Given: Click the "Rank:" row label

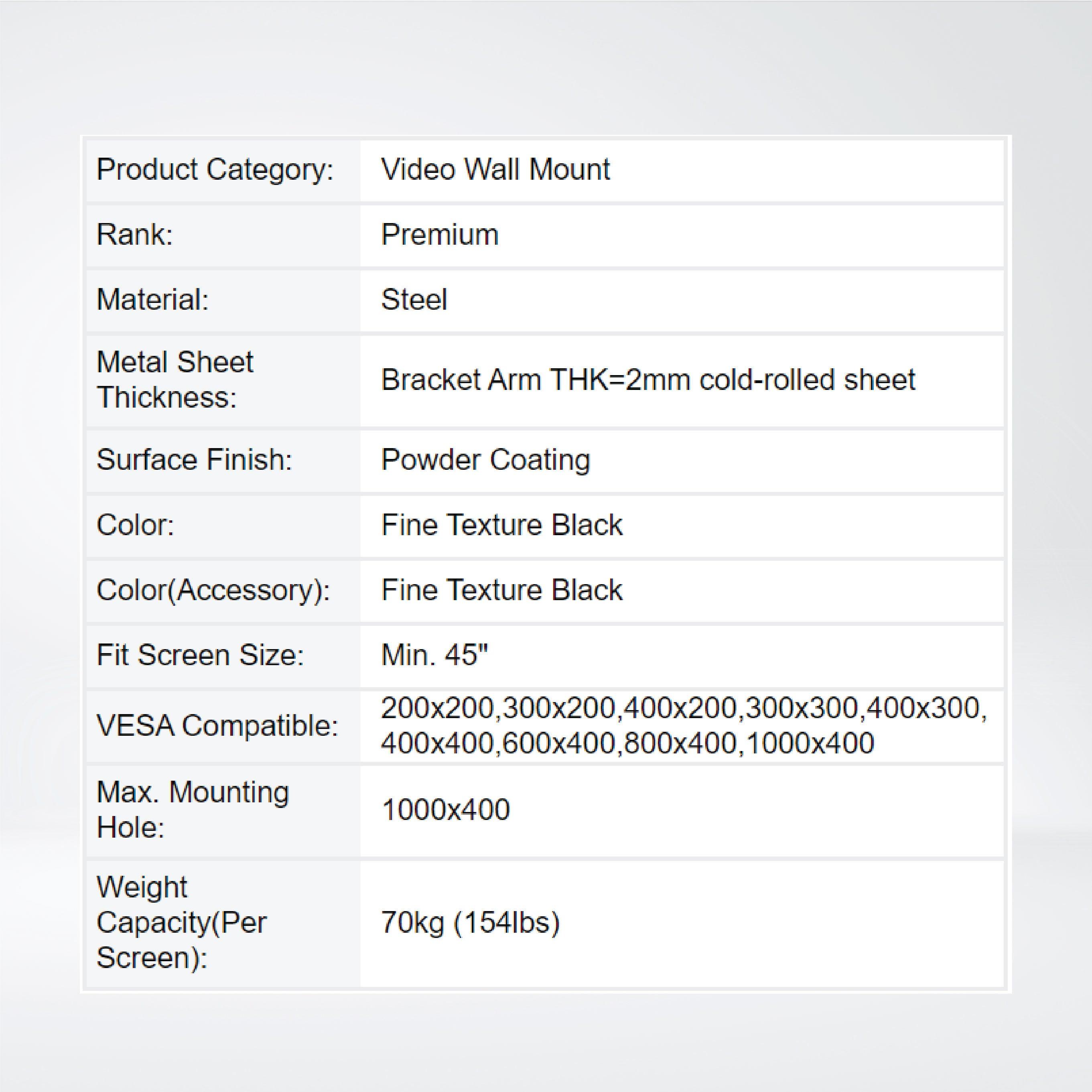Looking at the screenshot, I should 134,235.
